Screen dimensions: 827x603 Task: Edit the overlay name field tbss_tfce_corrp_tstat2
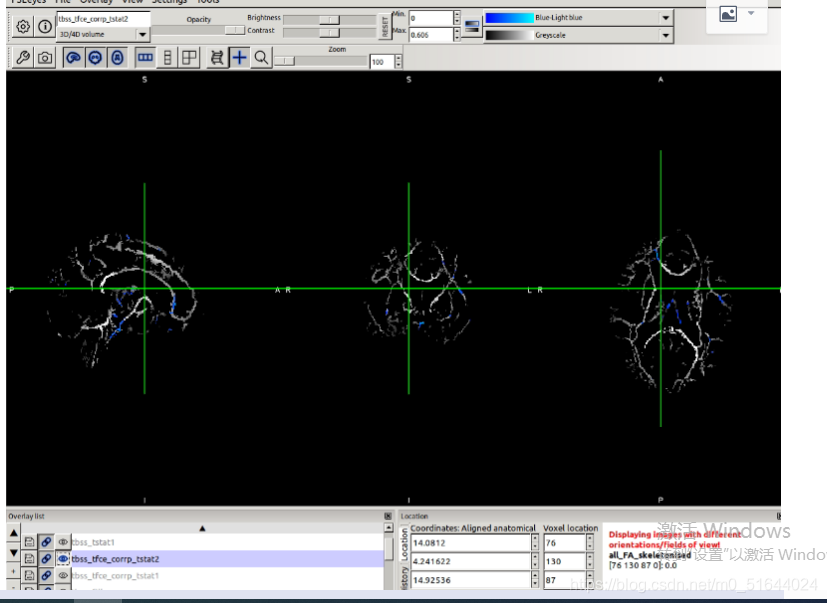(x=103, y=19)
